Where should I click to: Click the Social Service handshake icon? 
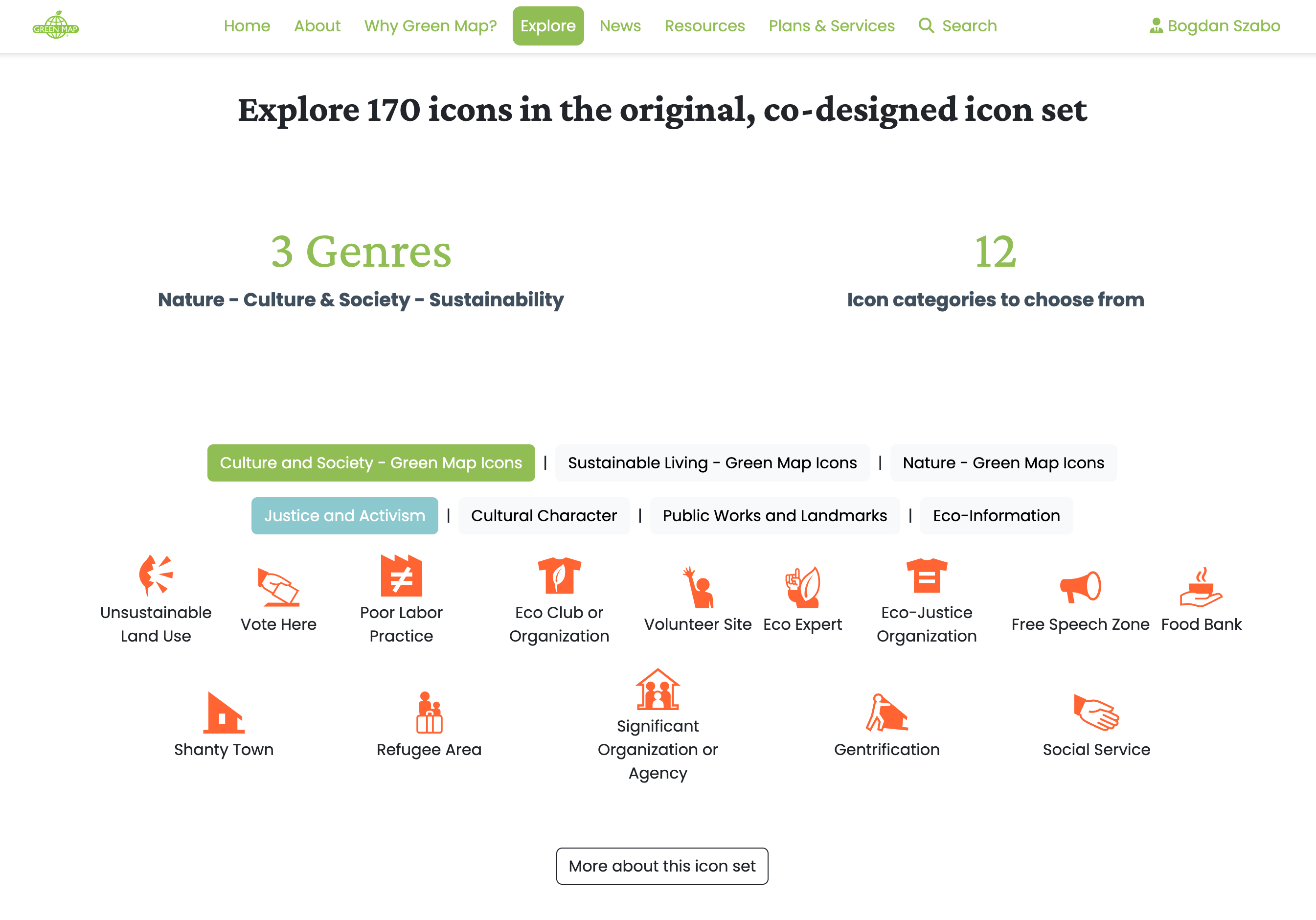pyautogui.click(x=1096, y=713)
